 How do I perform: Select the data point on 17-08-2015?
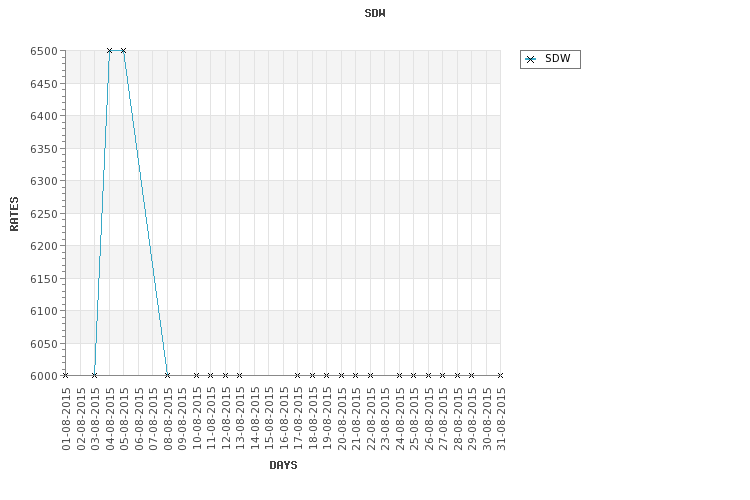(297, 375)
